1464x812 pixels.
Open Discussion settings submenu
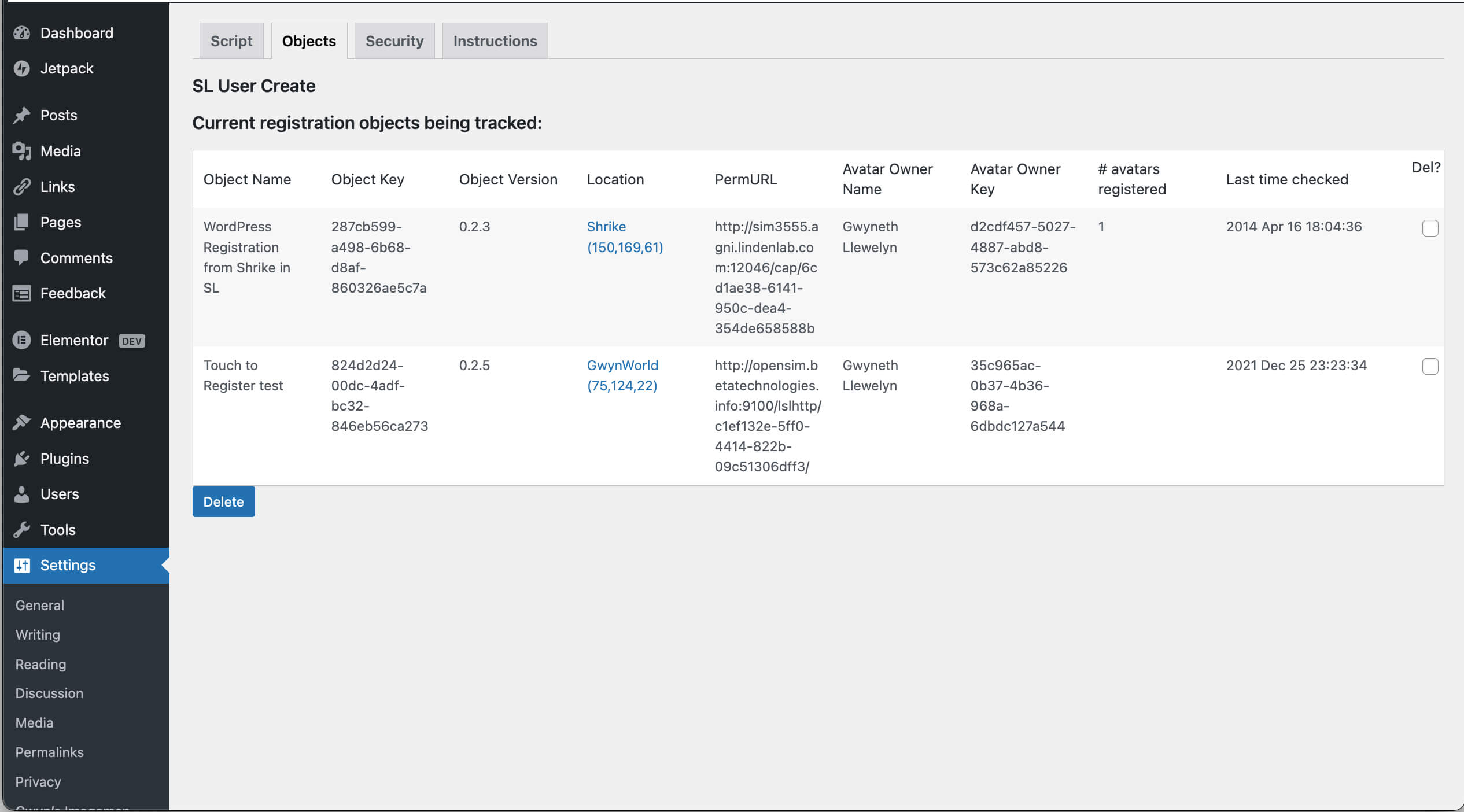click(x=49, y=693)
